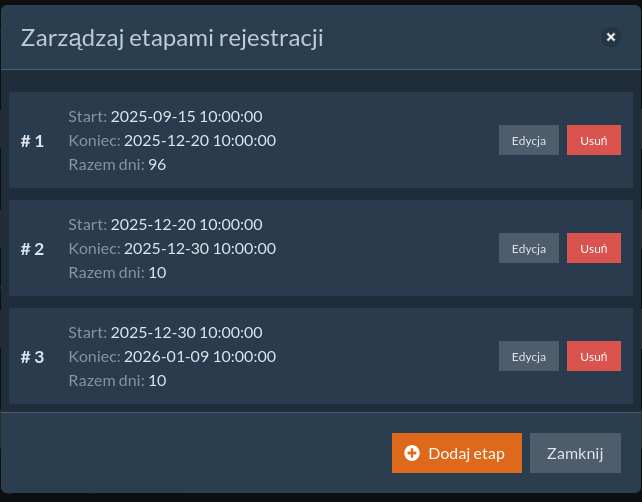
Task: Click end date 2026-01-09 10:00:00
Action: coord(199,356)
